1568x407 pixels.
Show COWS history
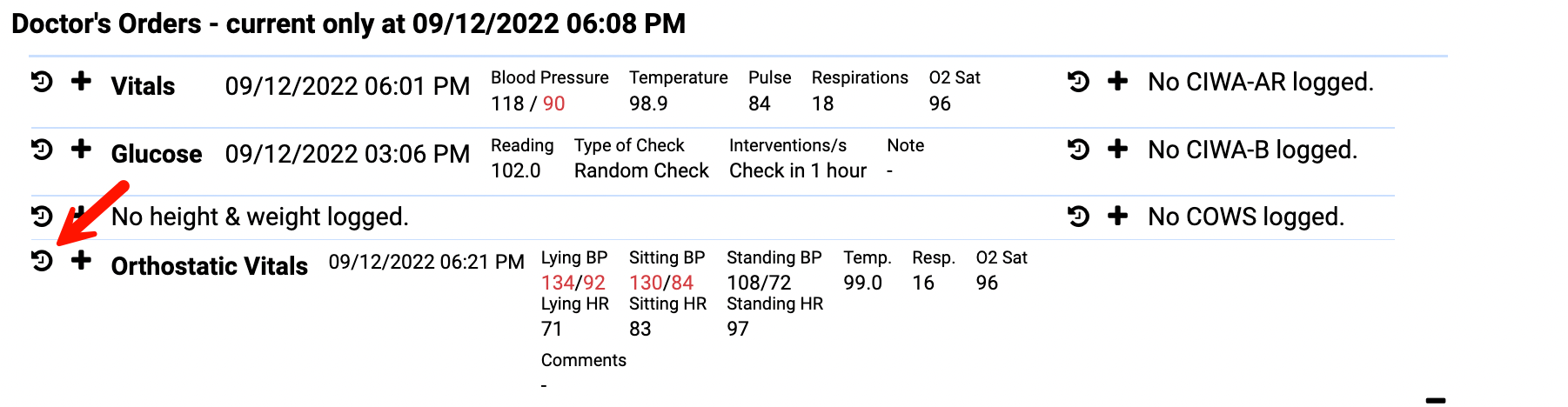1078,216
